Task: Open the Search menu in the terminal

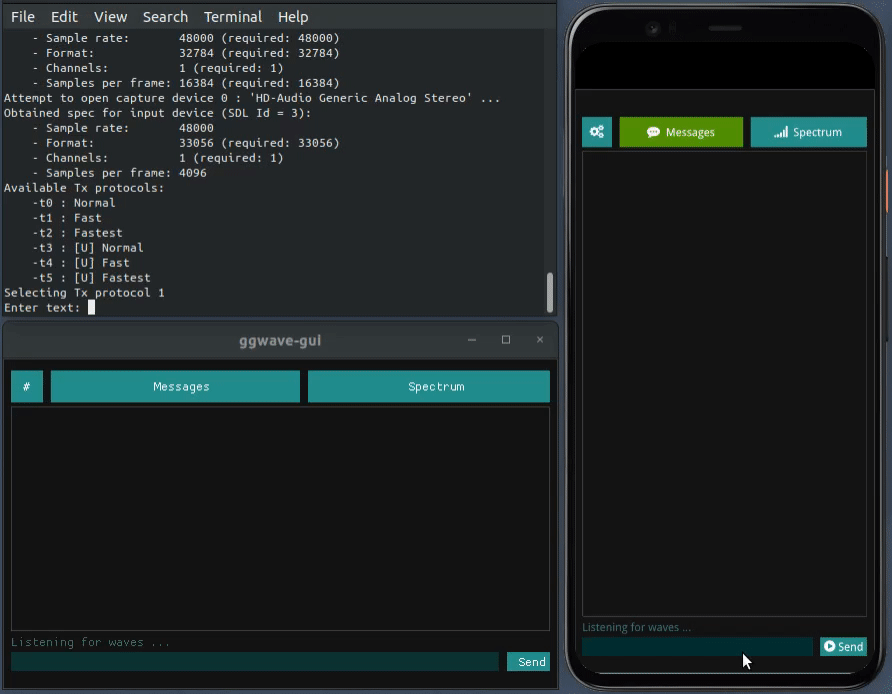Action: tap(165, 17)
